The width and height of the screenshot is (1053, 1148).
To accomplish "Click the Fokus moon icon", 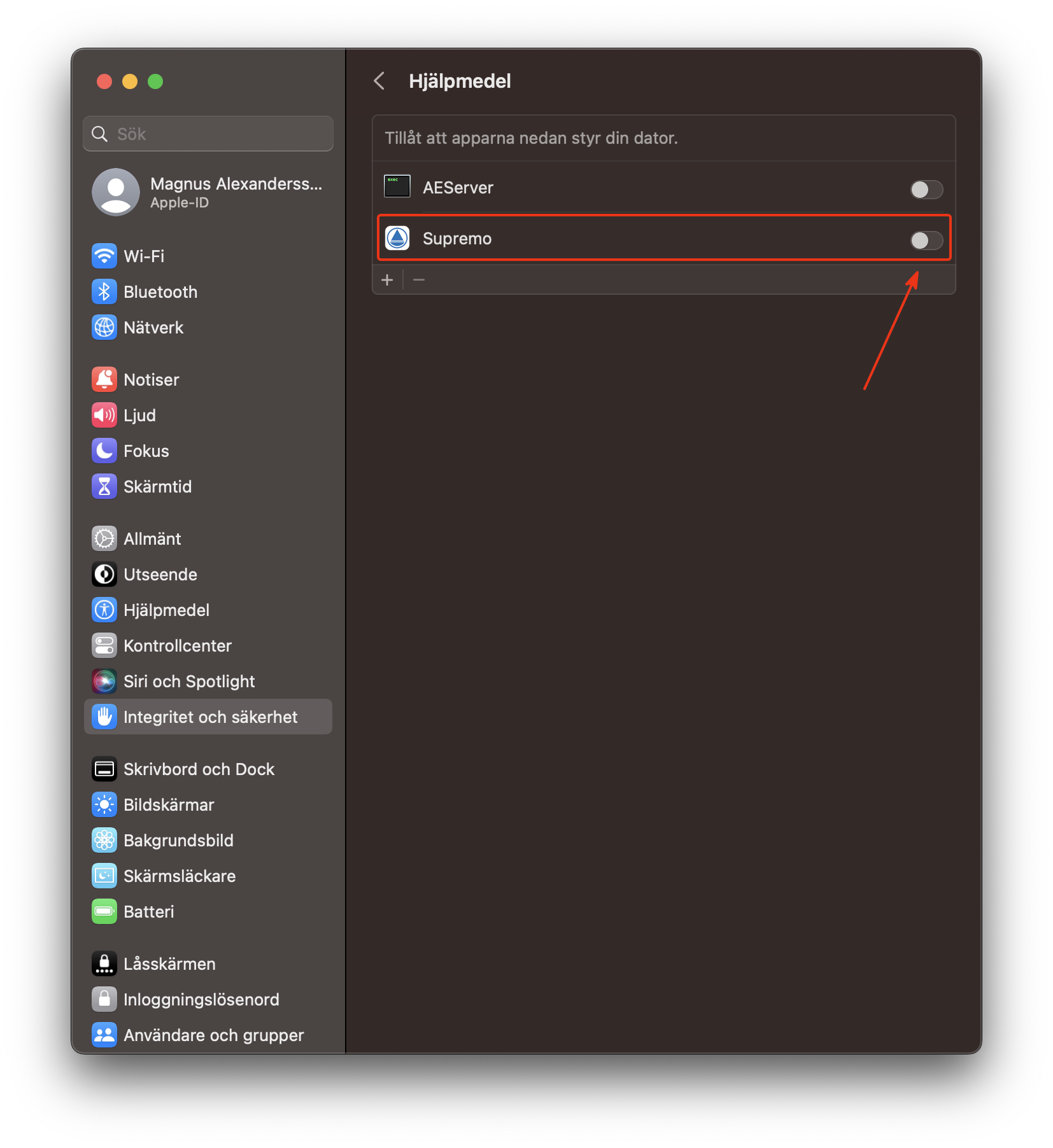I will click(x=104, y=451).
